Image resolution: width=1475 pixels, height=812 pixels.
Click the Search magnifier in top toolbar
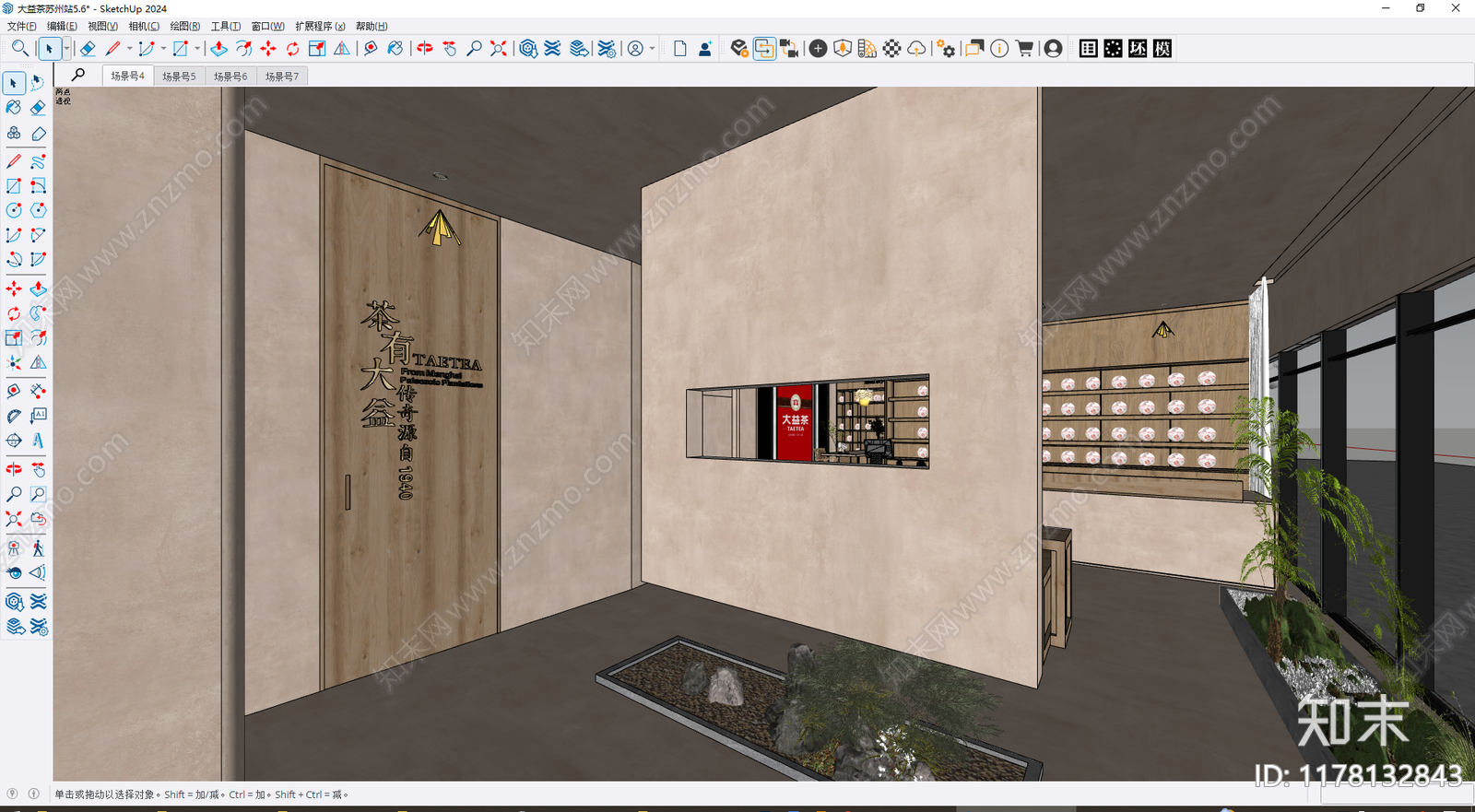tap(19, 48)
